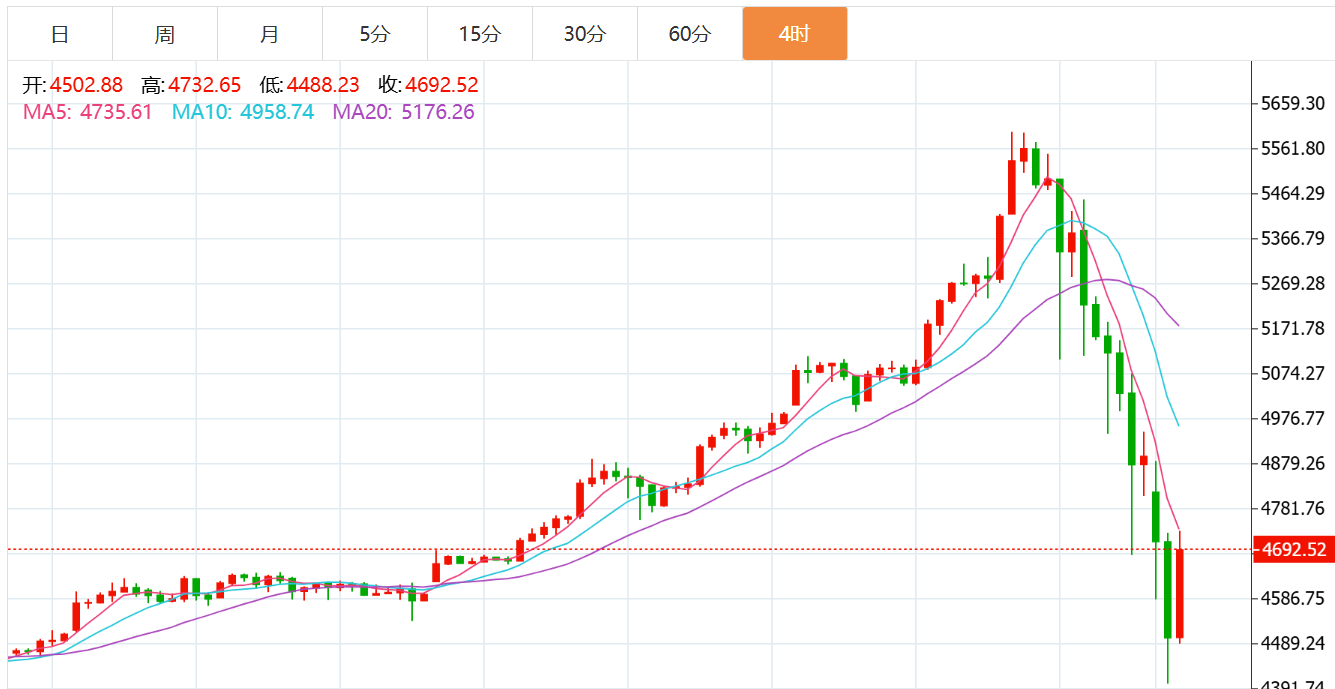Select the 周 weekly timeframe tab
The height and width of the screenshot is (689, 1335).
[165, 34]
